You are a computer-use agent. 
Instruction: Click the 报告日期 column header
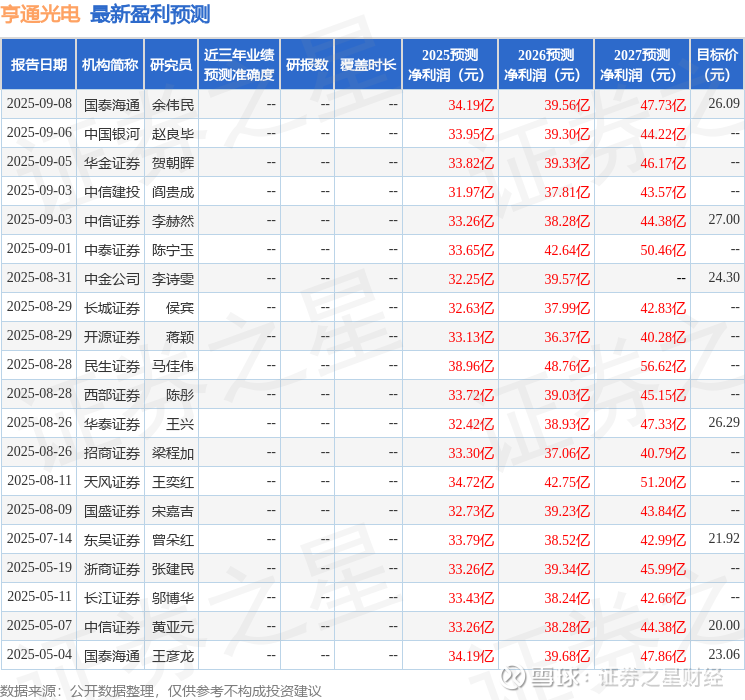point(38,65)
